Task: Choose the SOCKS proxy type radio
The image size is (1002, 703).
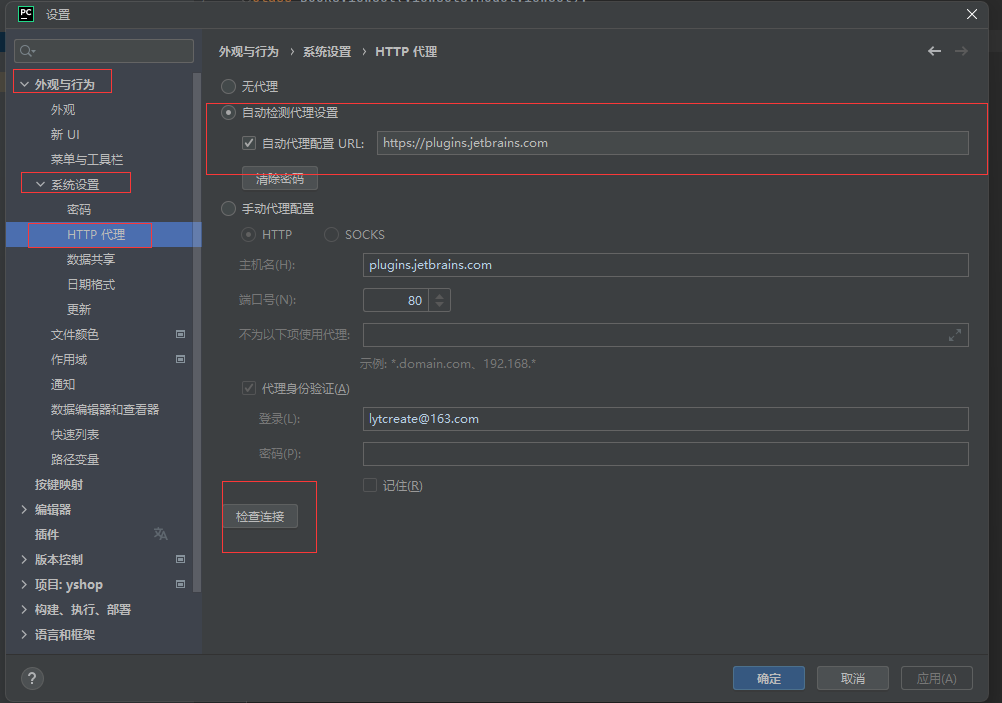Action: [331, 235]
